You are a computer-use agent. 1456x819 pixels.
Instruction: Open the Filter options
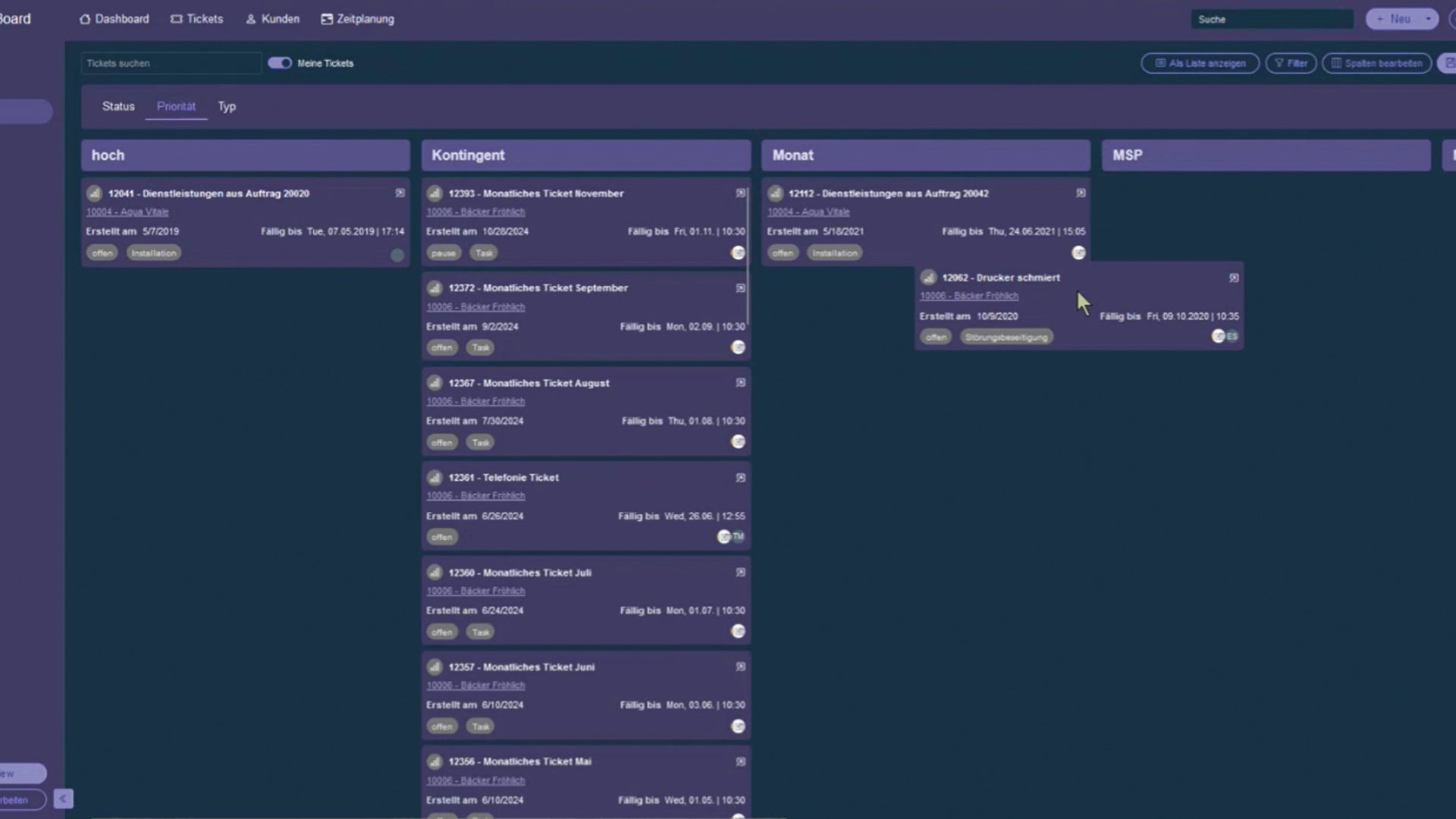click(1291, 63)
